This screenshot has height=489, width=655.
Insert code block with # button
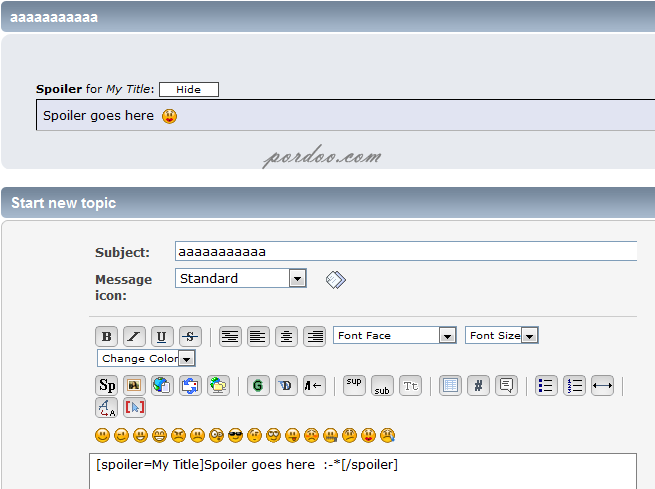pos(478,385)
